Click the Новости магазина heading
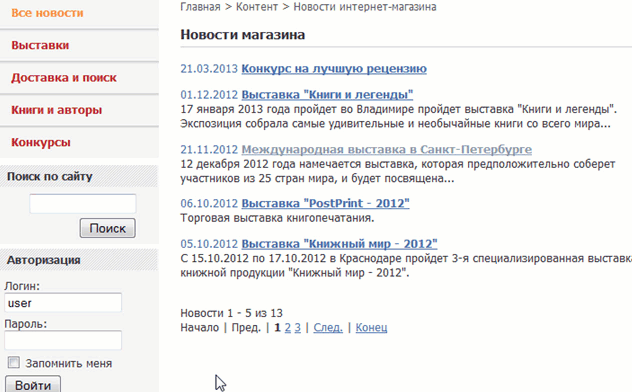The image size is (632, 392). pyautogui.click(x=242, y=35)
